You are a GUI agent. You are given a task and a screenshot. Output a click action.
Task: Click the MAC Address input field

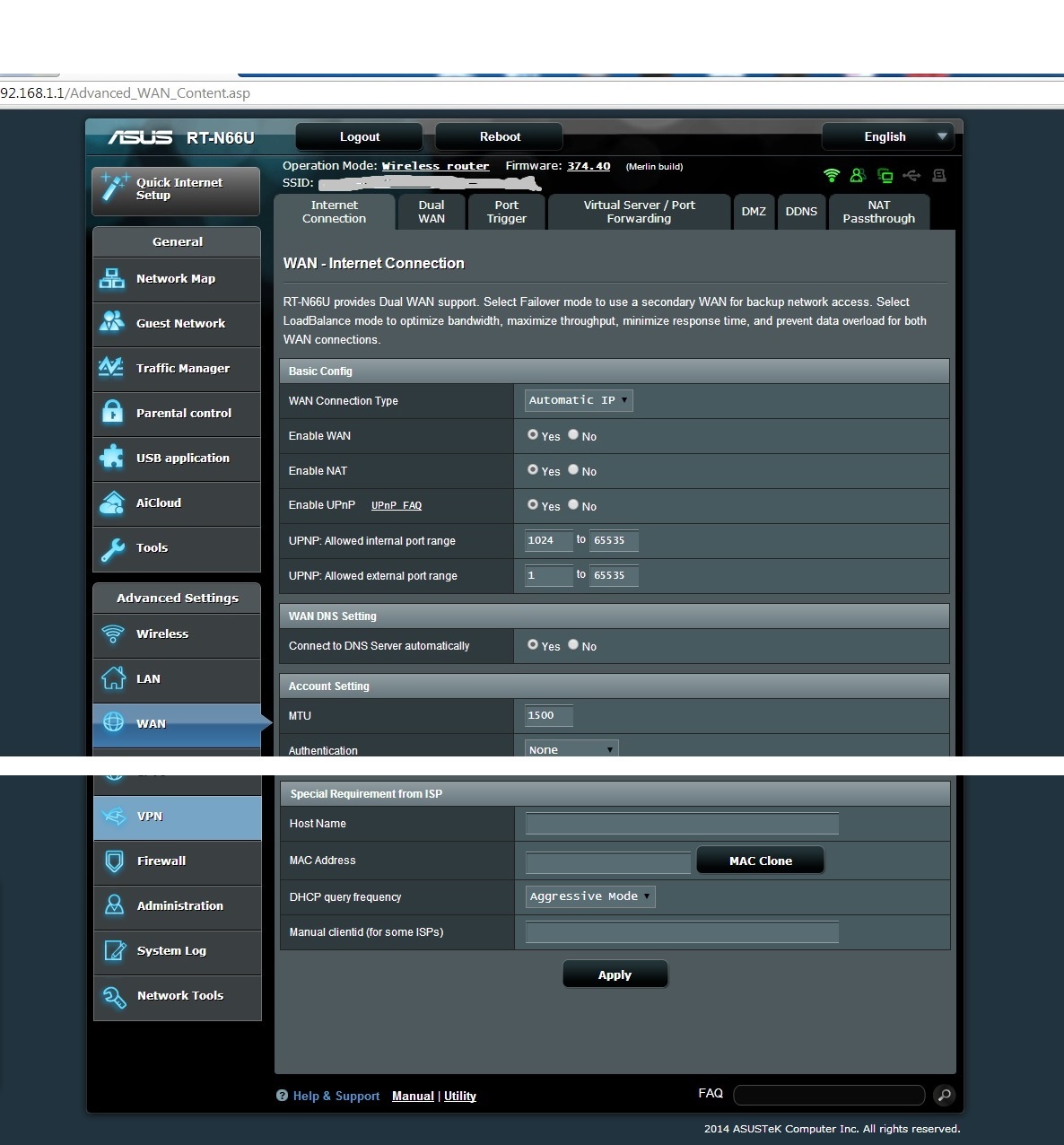(608, 862)
